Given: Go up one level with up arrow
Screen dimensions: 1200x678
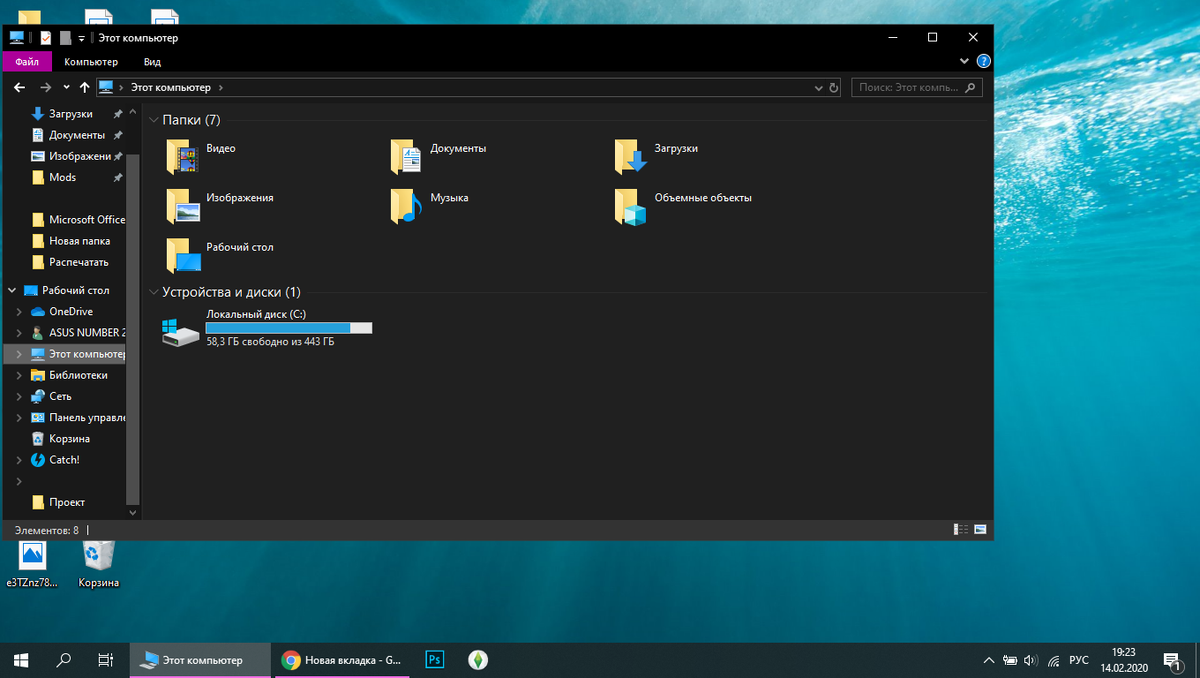Looking at the screenshot, I should [x=85, y=87].
